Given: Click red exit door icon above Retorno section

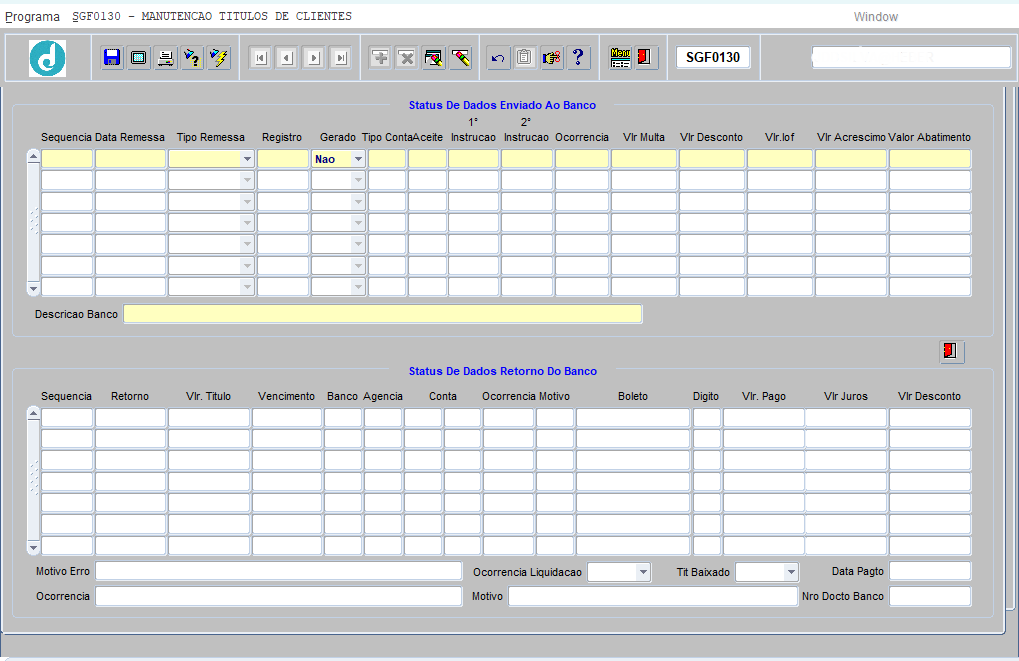Looking at the screenshot, I should (x=951, y=351).
